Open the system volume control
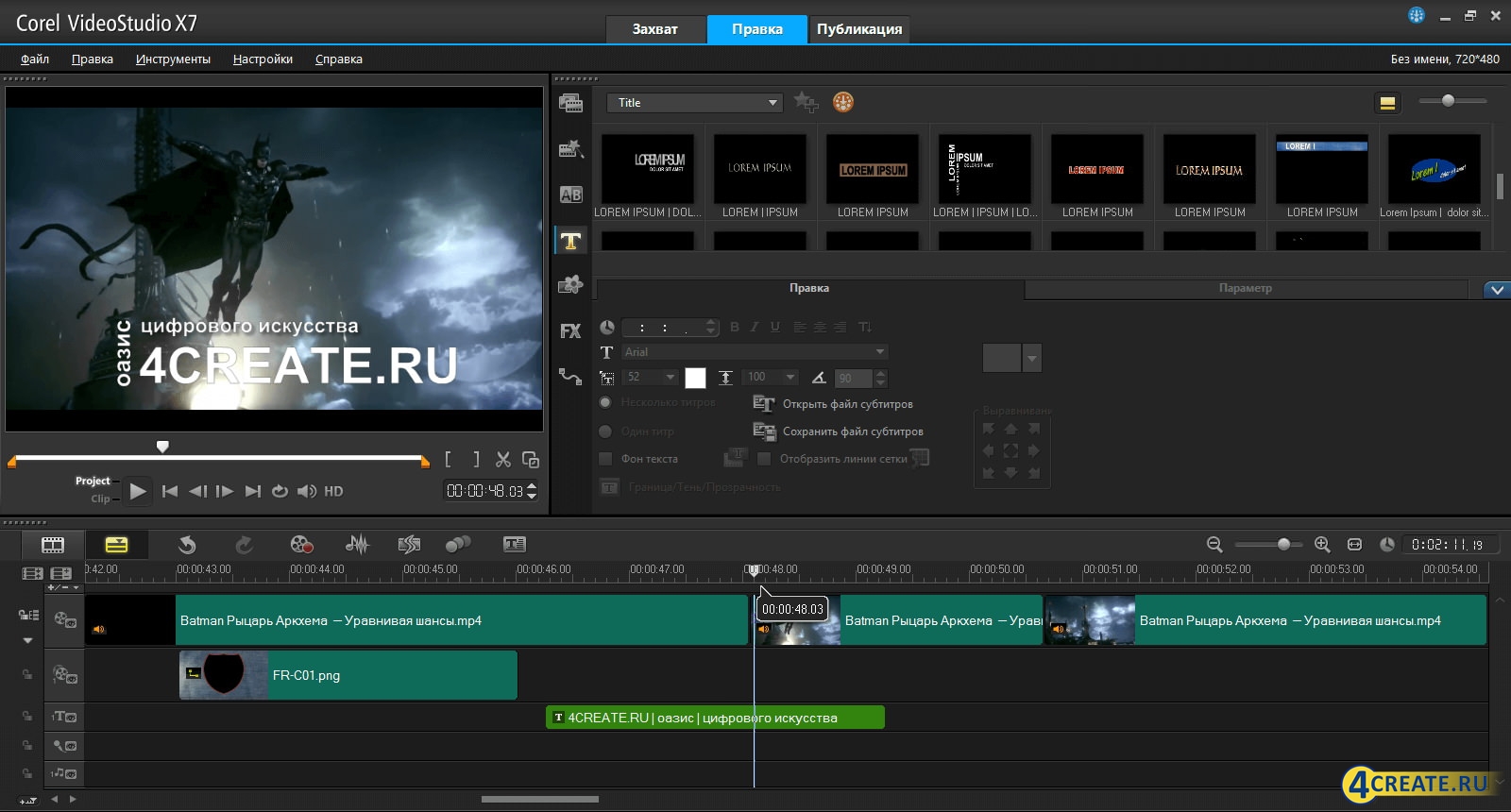The width and height of the screenshot is (1511, 812). (x=307, y=491)
